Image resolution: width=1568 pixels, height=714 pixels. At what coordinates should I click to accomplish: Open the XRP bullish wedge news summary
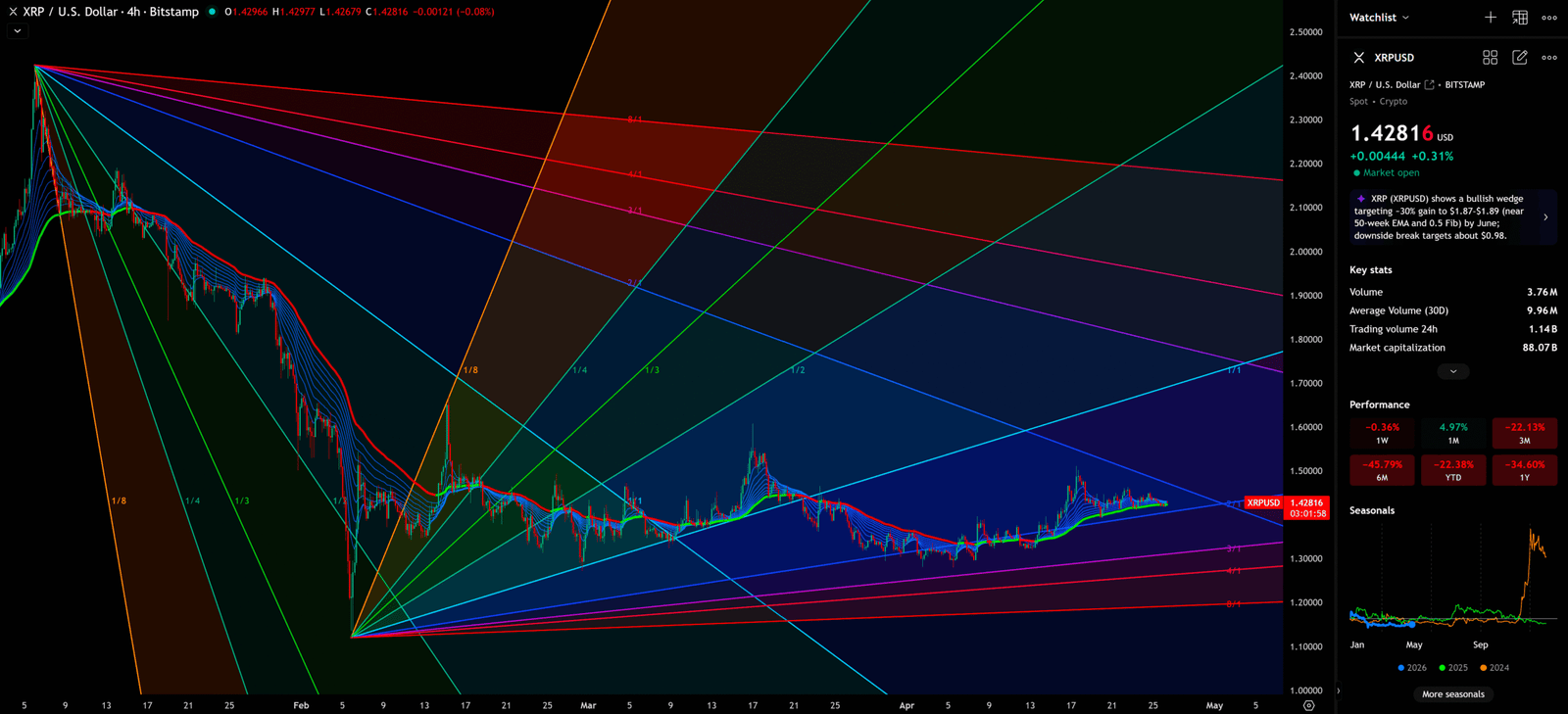1452,217
